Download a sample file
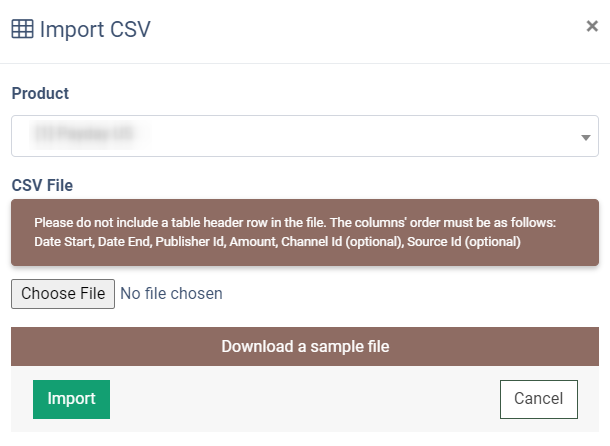Image resolution: width=610 pixels, height=446 pixels. click(305, 346)
